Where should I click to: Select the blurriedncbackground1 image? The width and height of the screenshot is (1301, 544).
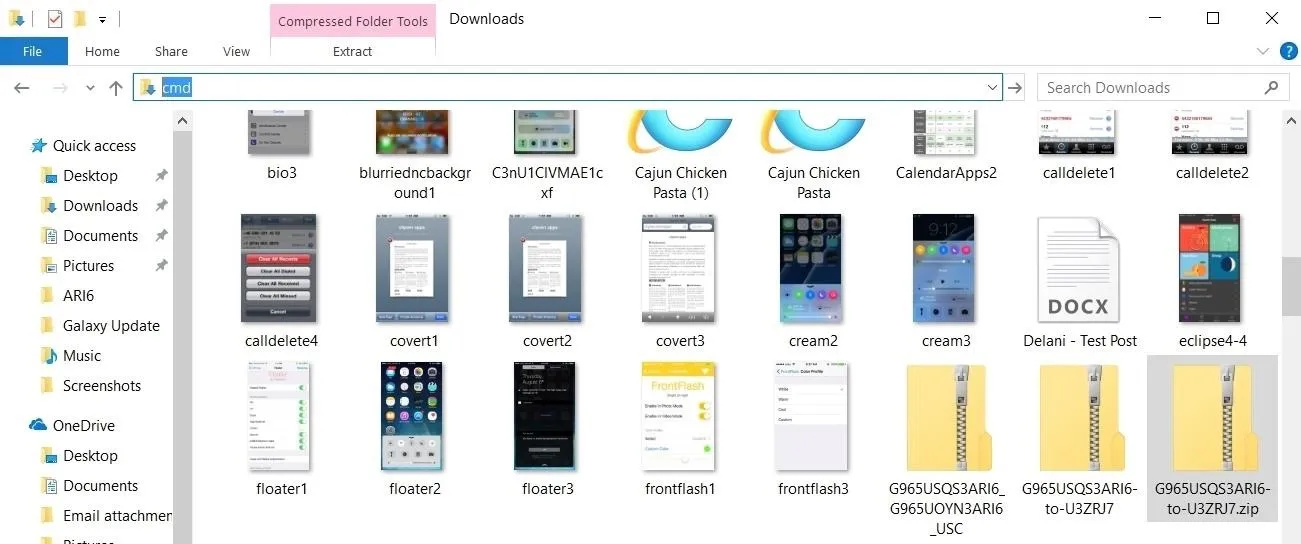point(414,155)
